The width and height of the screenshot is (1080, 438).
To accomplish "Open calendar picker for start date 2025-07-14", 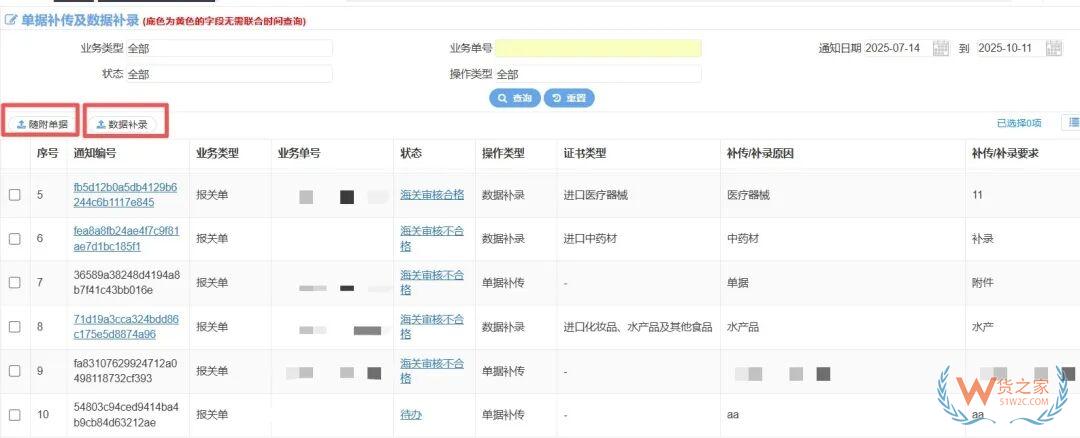I will (x=941, y=48).
